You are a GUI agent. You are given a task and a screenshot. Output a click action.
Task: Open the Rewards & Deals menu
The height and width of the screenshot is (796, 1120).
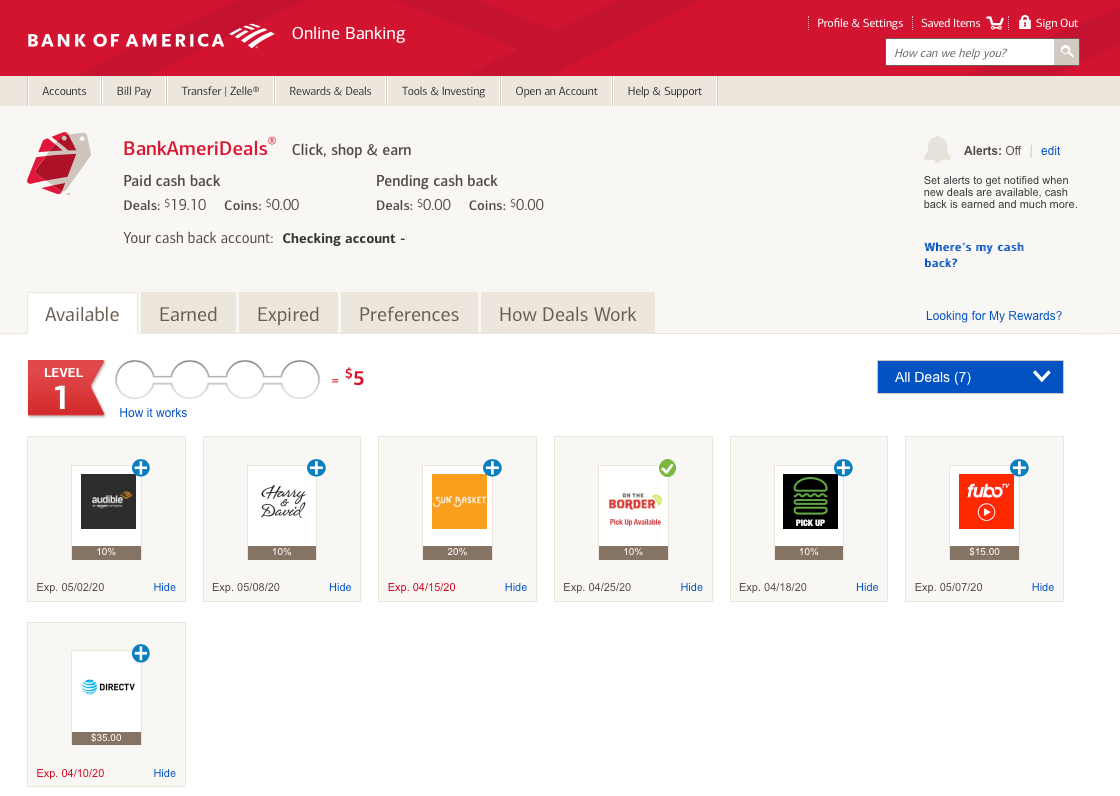(330, 91)
